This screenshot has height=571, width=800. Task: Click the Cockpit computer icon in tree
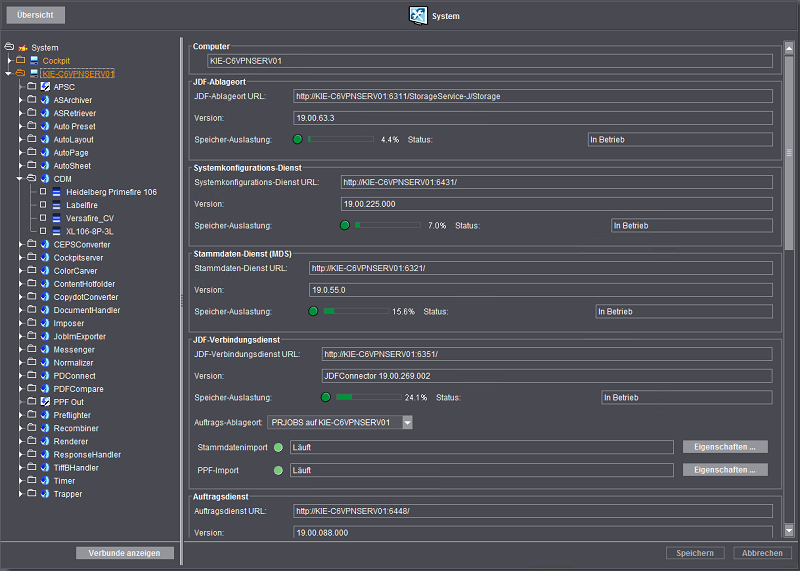click(34, 61)
